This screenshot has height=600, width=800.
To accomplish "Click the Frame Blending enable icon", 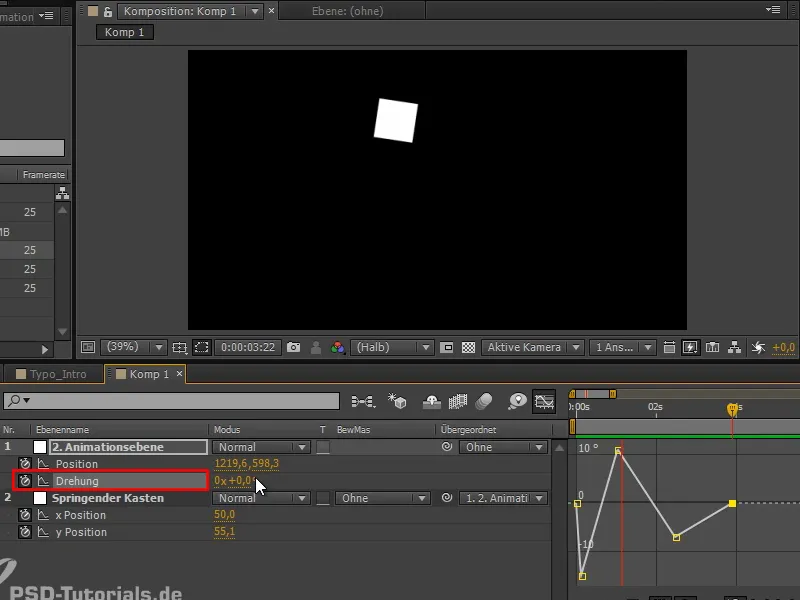I will (459, 401).
